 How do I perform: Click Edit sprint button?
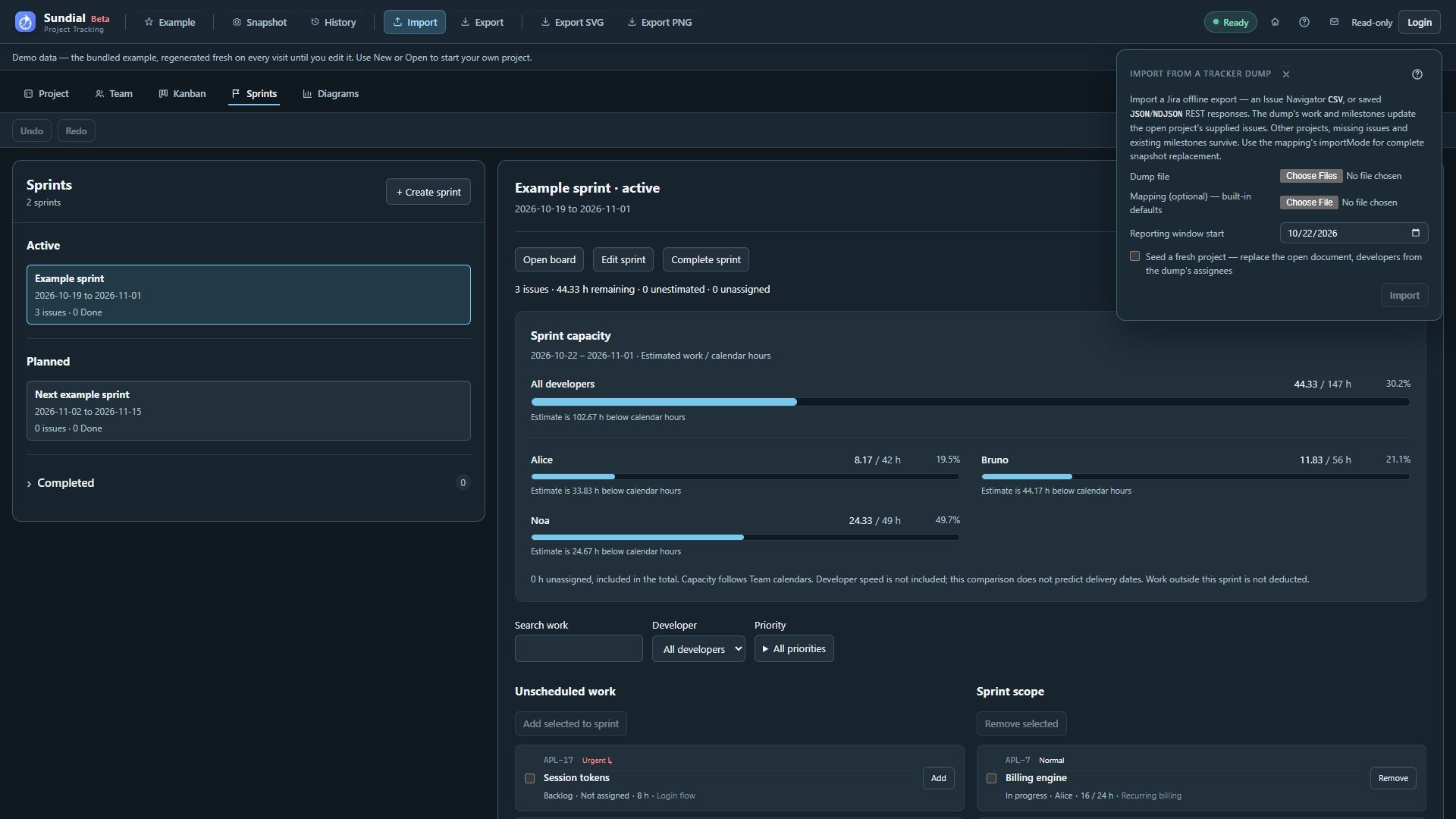(x=623, y=259)
